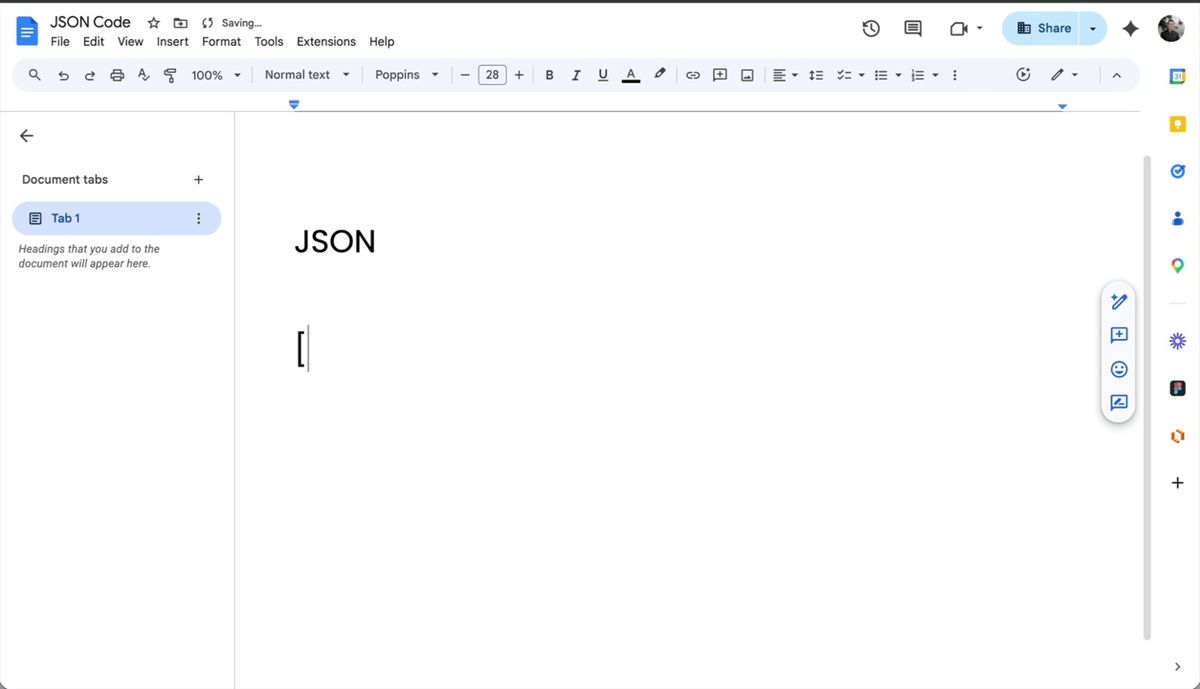This screenshot has height=689, width=1200.
Task: Open the Format menu
Action: pyautogui.click(x=221, y=41)
